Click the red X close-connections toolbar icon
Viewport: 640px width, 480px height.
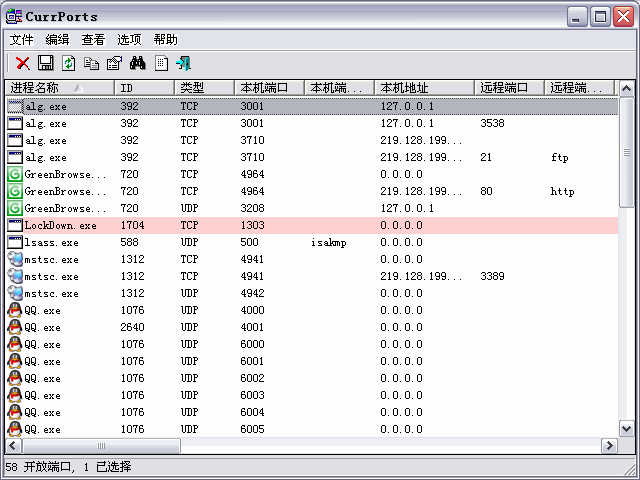[x=23, y=63]
